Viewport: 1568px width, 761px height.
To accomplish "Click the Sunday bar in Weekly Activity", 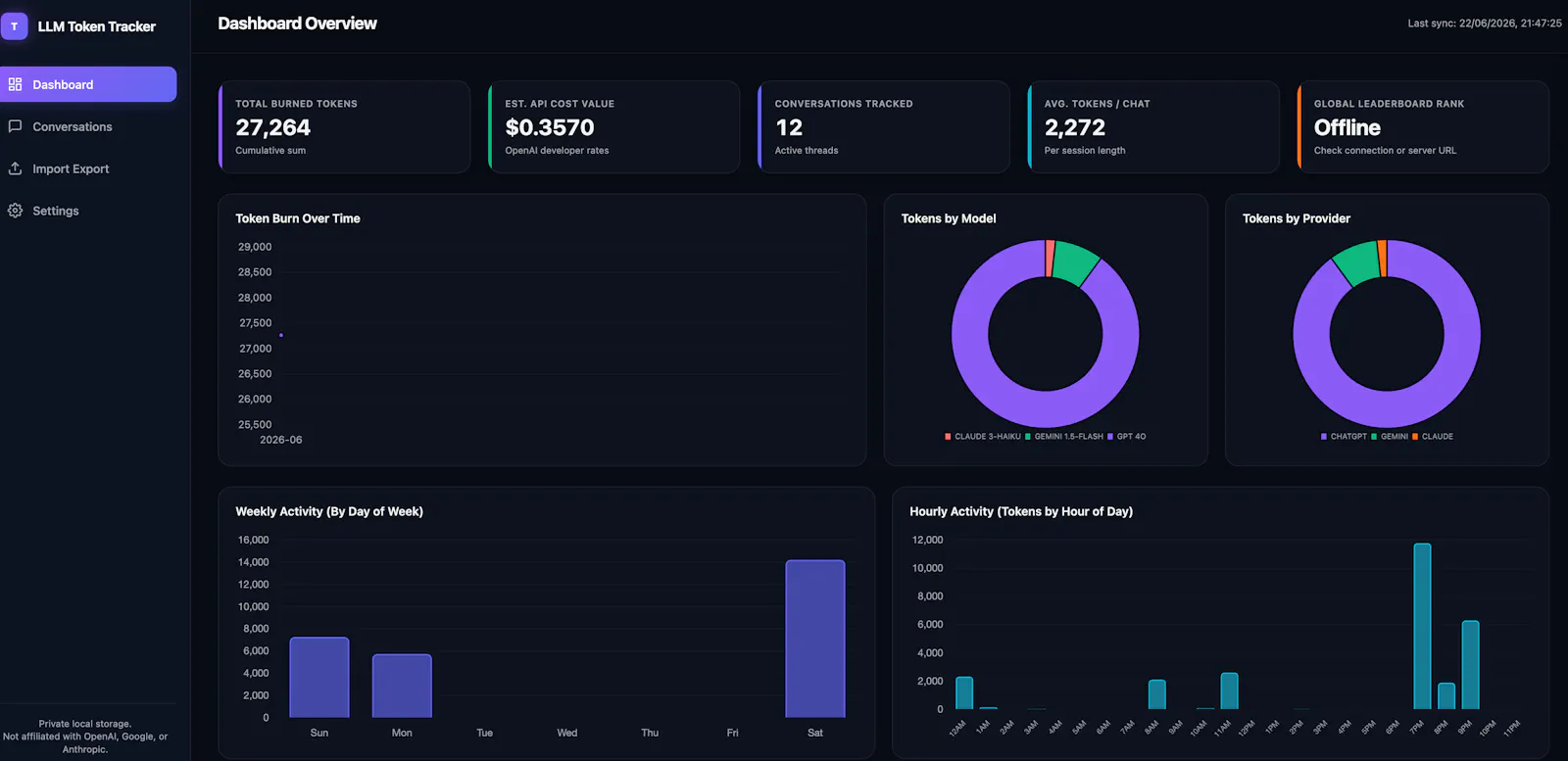I will (319, 677).
